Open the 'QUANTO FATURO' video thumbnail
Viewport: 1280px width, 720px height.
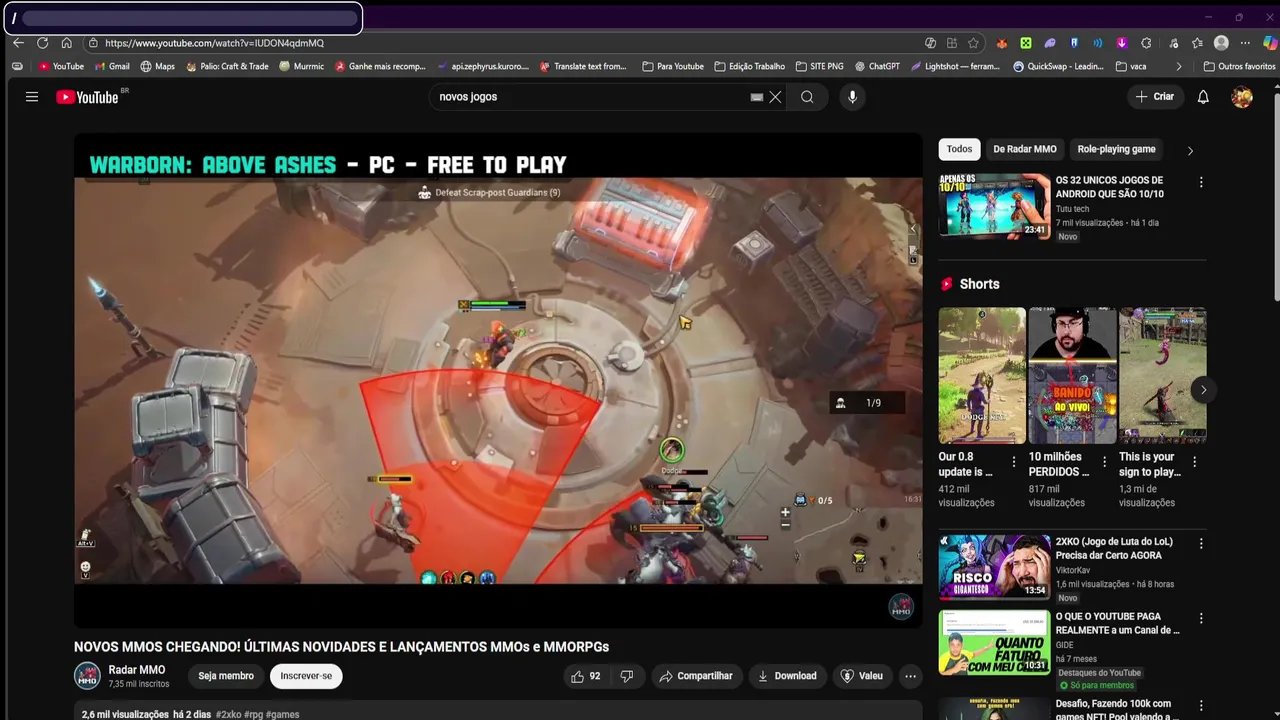tap(994, 642)
